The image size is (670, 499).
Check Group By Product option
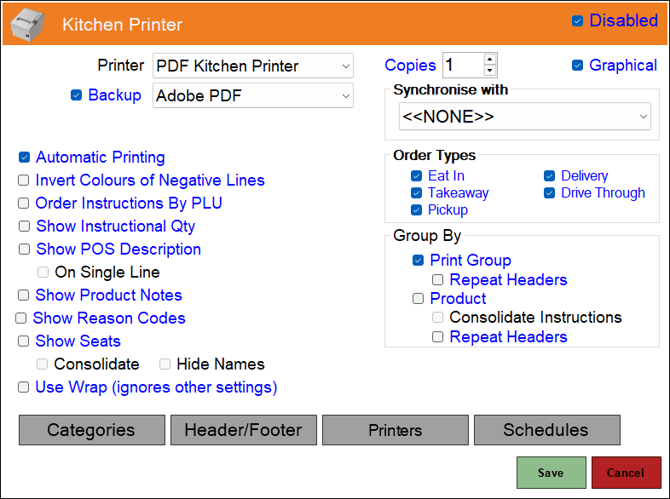418,298
